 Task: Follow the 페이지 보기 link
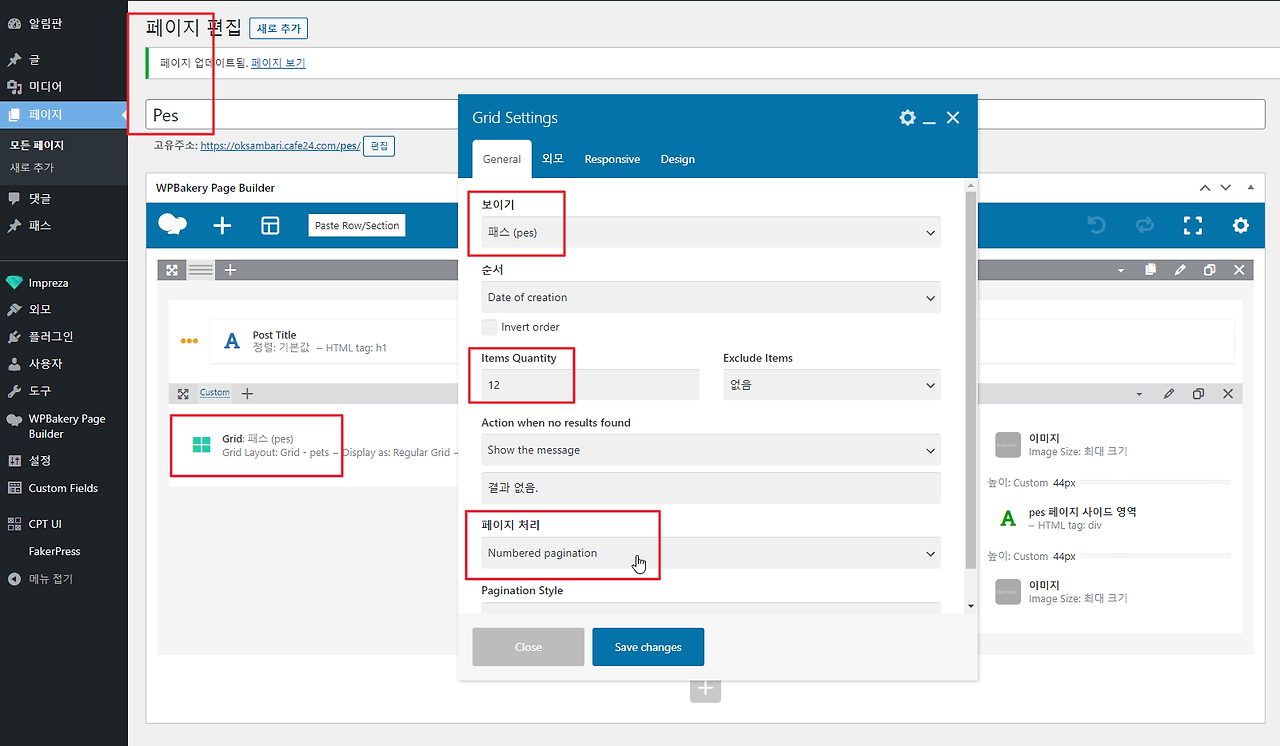[x=278, y=63]
